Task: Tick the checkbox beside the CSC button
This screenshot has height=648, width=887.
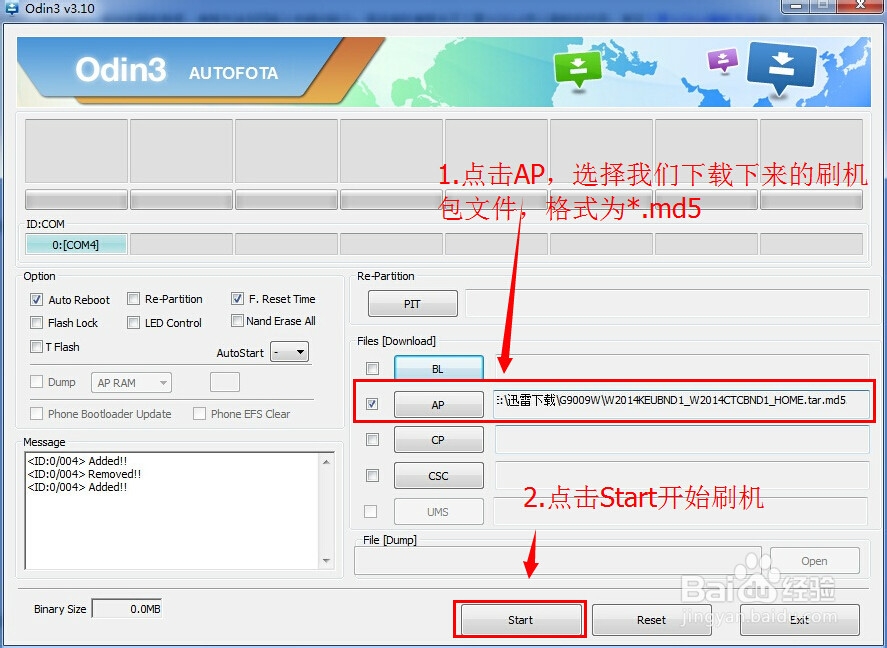Action: pos(372,475)
